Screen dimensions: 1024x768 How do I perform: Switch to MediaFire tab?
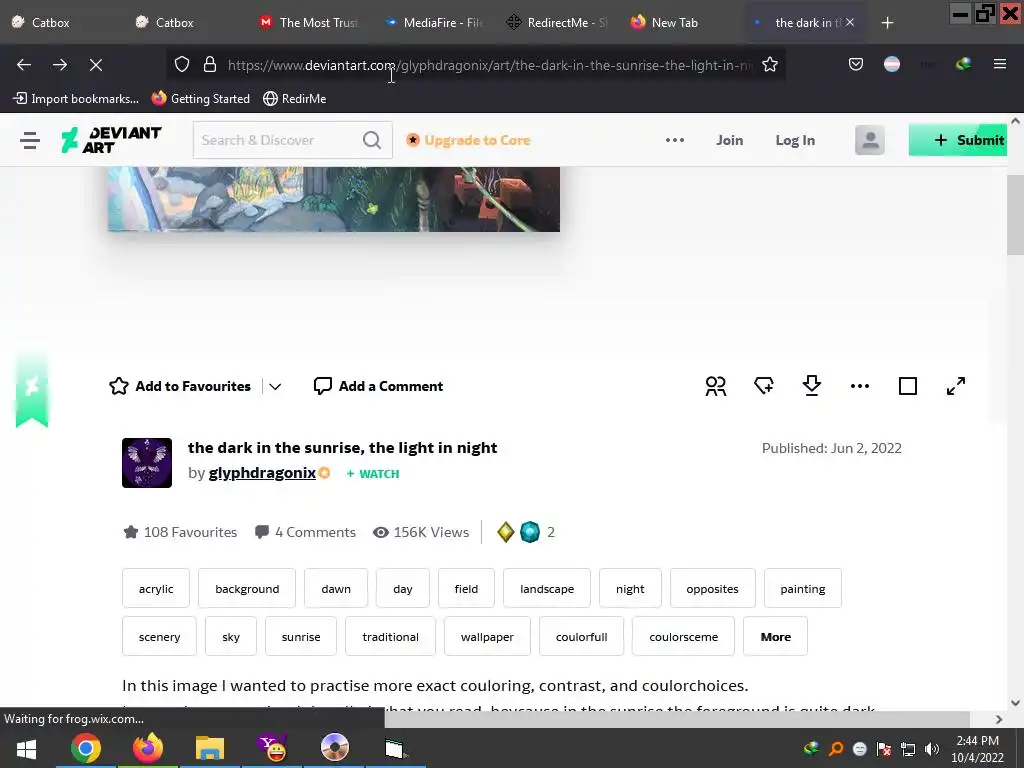[x=436, y=23]
